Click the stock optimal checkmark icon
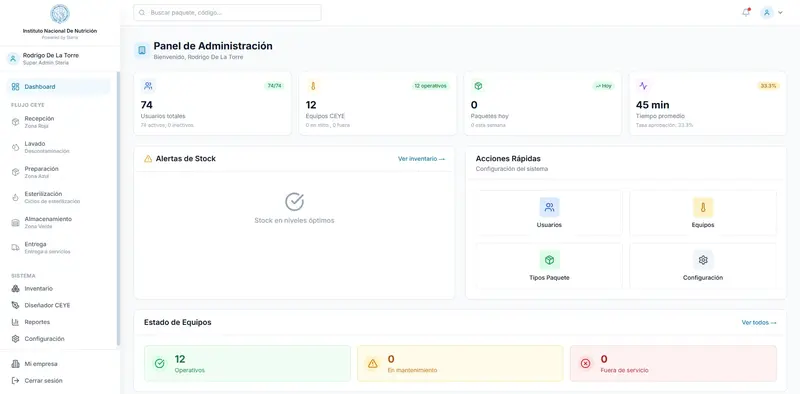The image size is (800, 394). 294,202
